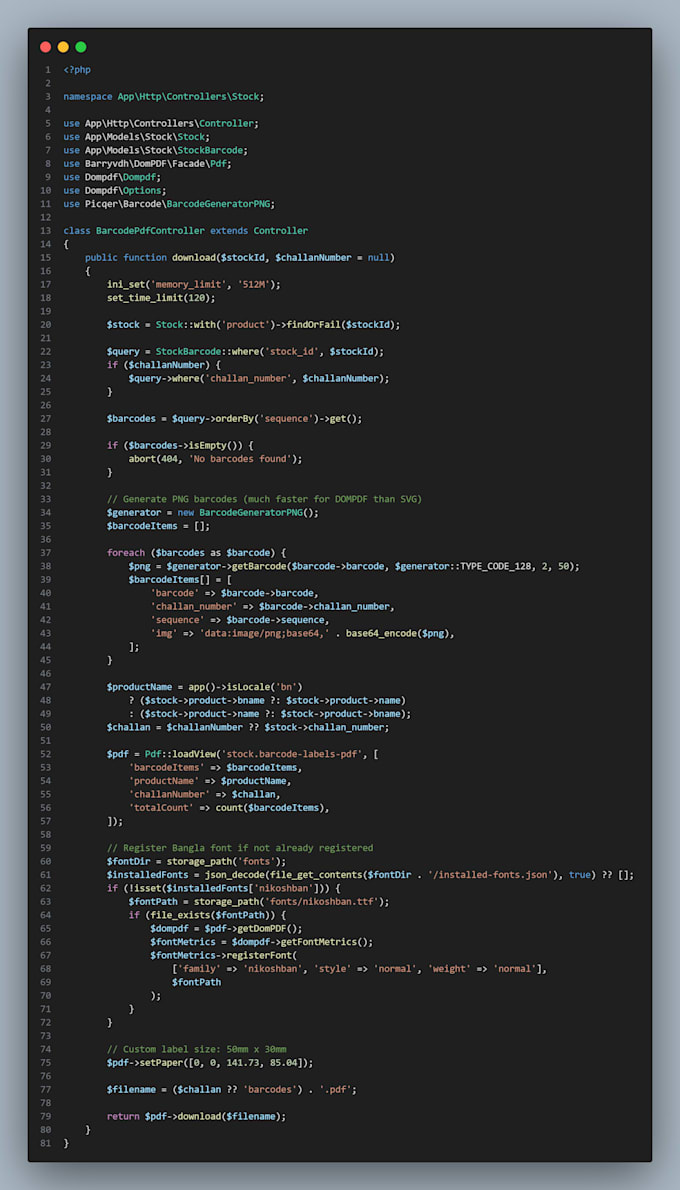Click '$generator = new BarcodeGeneratorPNG();' line
The height and width of the screenshot is (1190, 680).
point(212,512)
